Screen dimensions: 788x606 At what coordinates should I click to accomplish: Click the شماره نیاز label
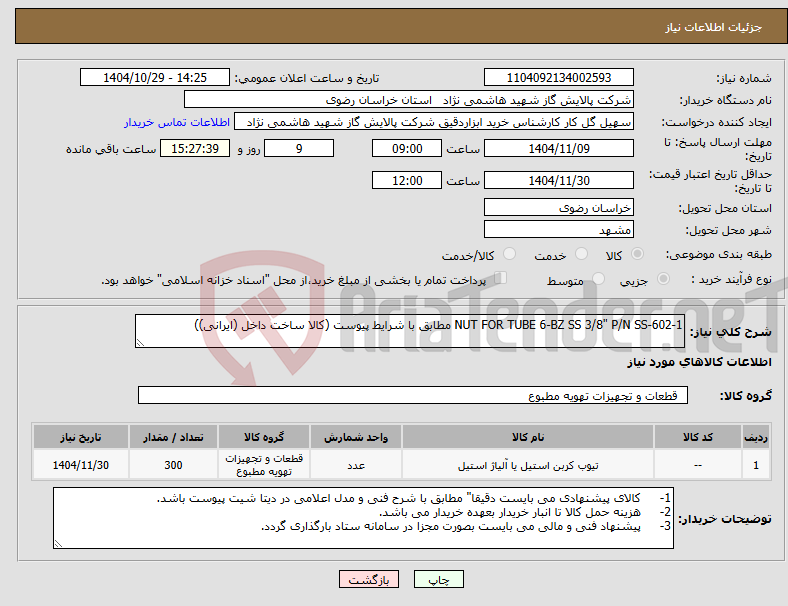click(x=743, y=78)
